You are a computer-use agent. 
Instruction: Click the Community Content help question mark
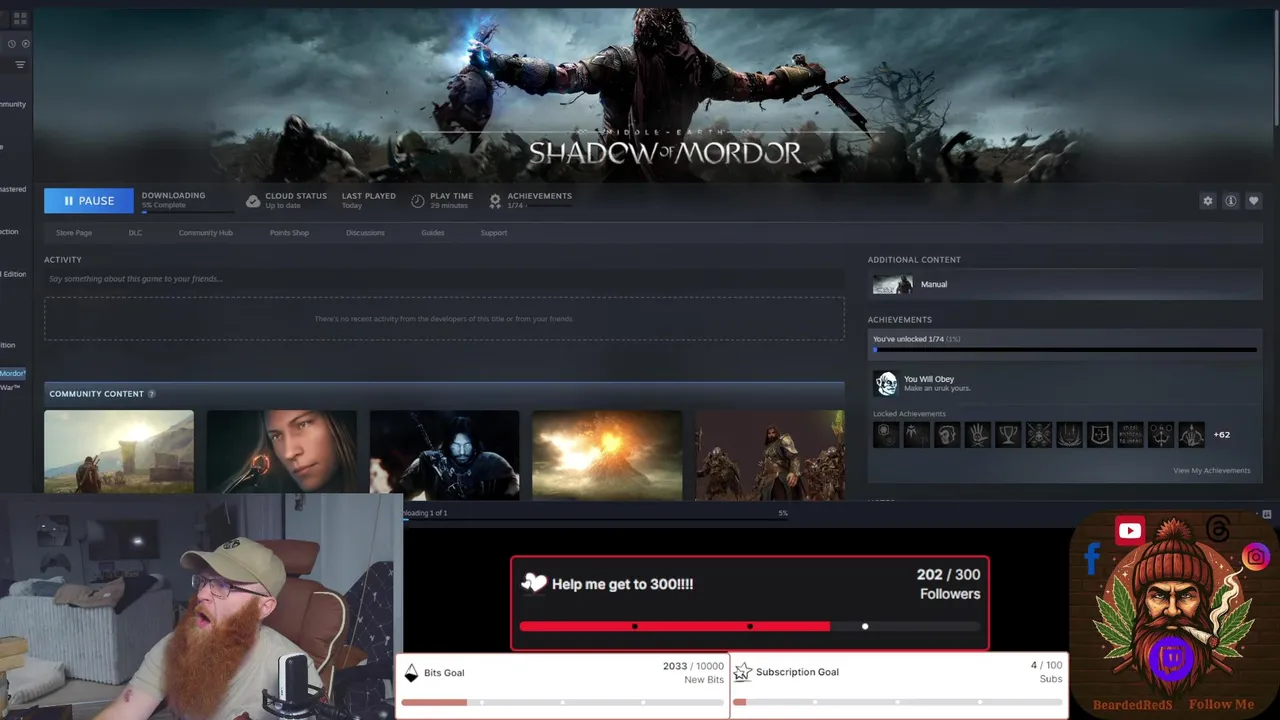pyautogui.click(x=152, y=394)
